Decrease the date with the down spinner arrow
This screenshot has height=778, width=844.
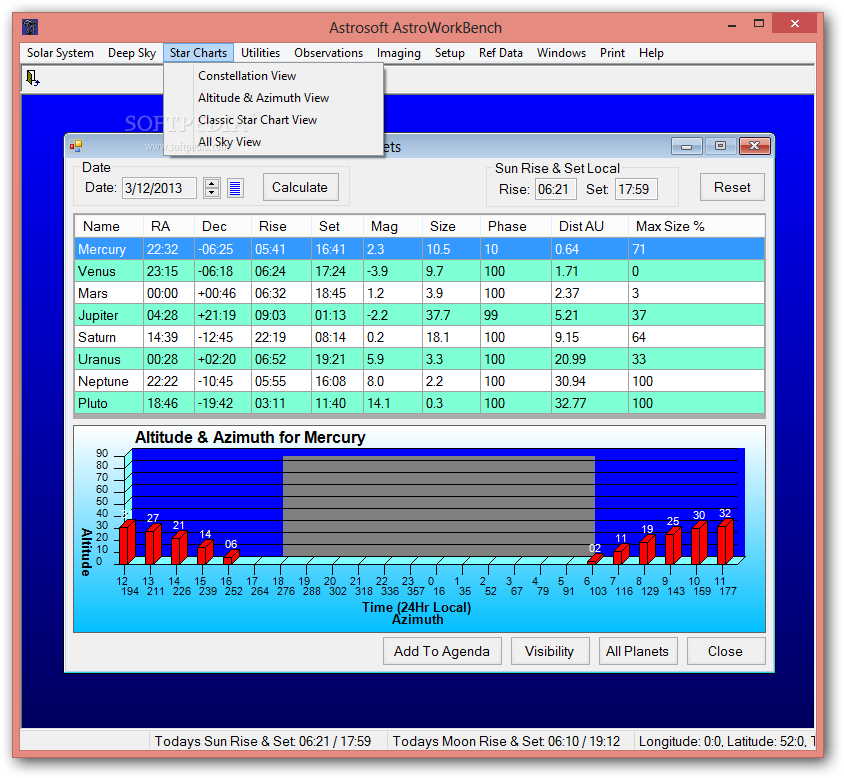pos(212,193)
